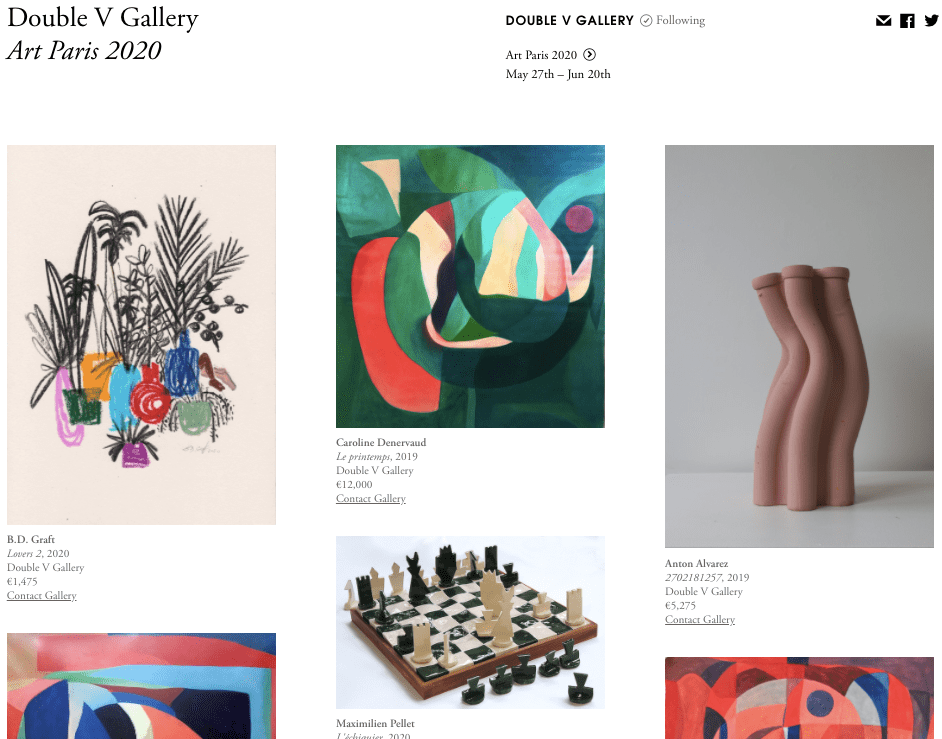Toggle the Following checkmark for Double V Gallery

tap(646, 20)
